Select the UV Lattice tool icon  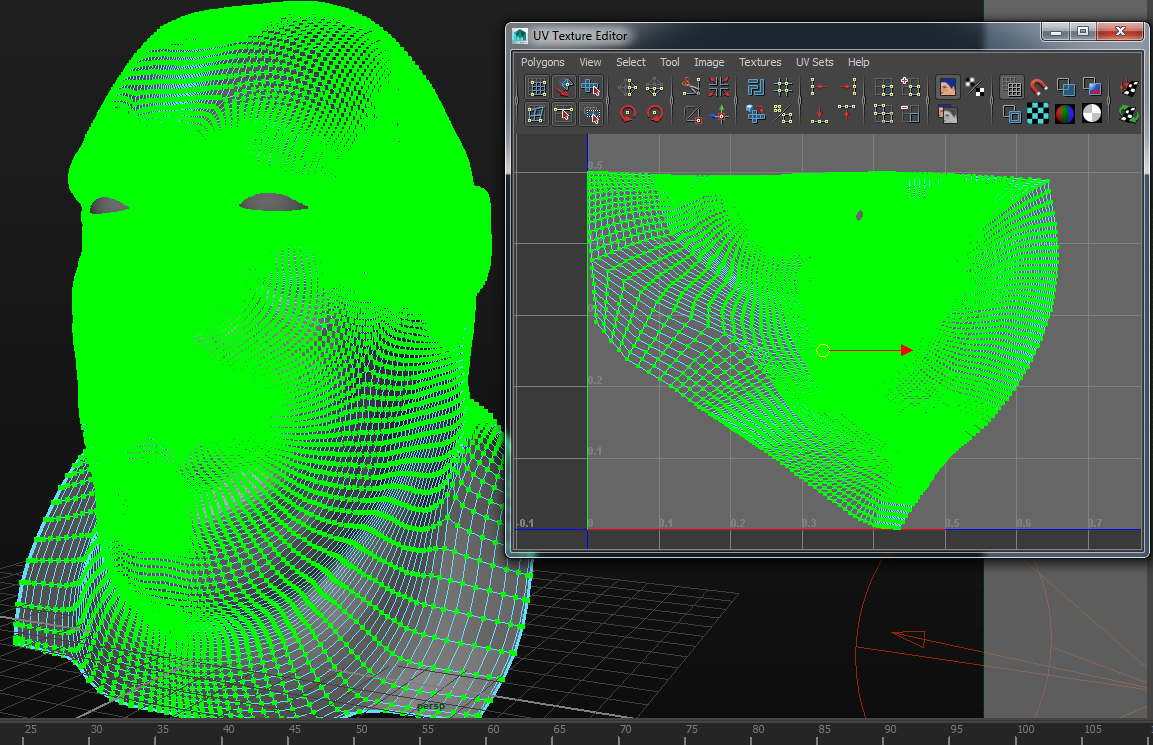[537, 87]
